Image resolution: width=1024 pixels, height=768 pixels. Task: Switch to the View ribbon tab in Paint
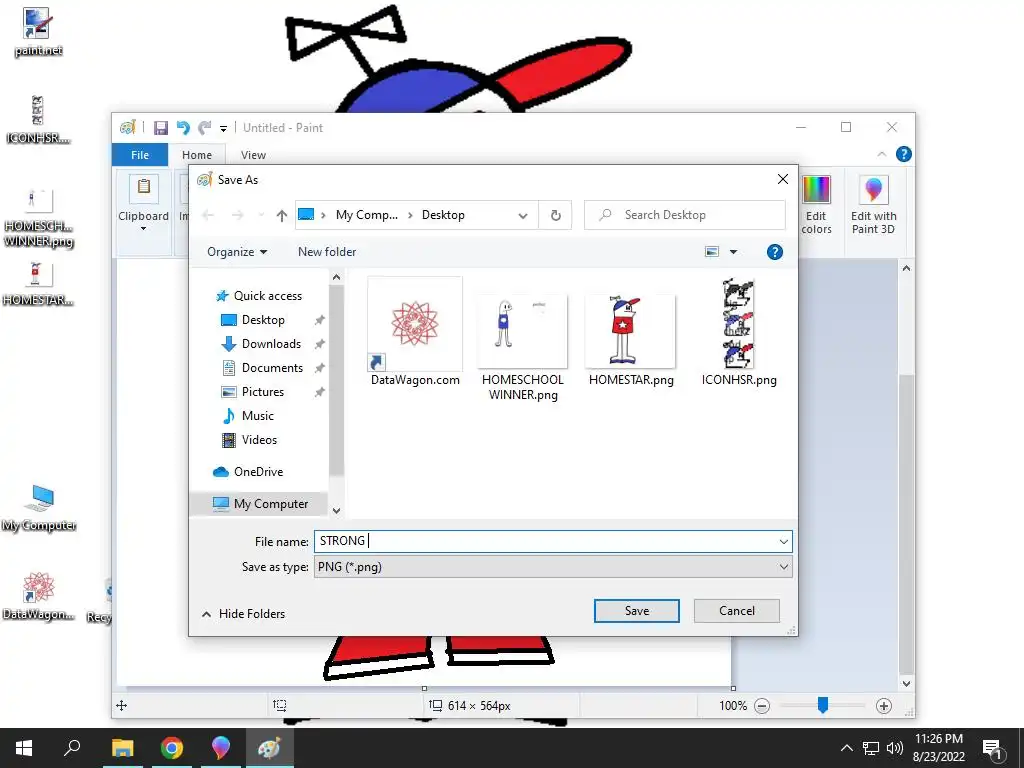tap(253, 155)
